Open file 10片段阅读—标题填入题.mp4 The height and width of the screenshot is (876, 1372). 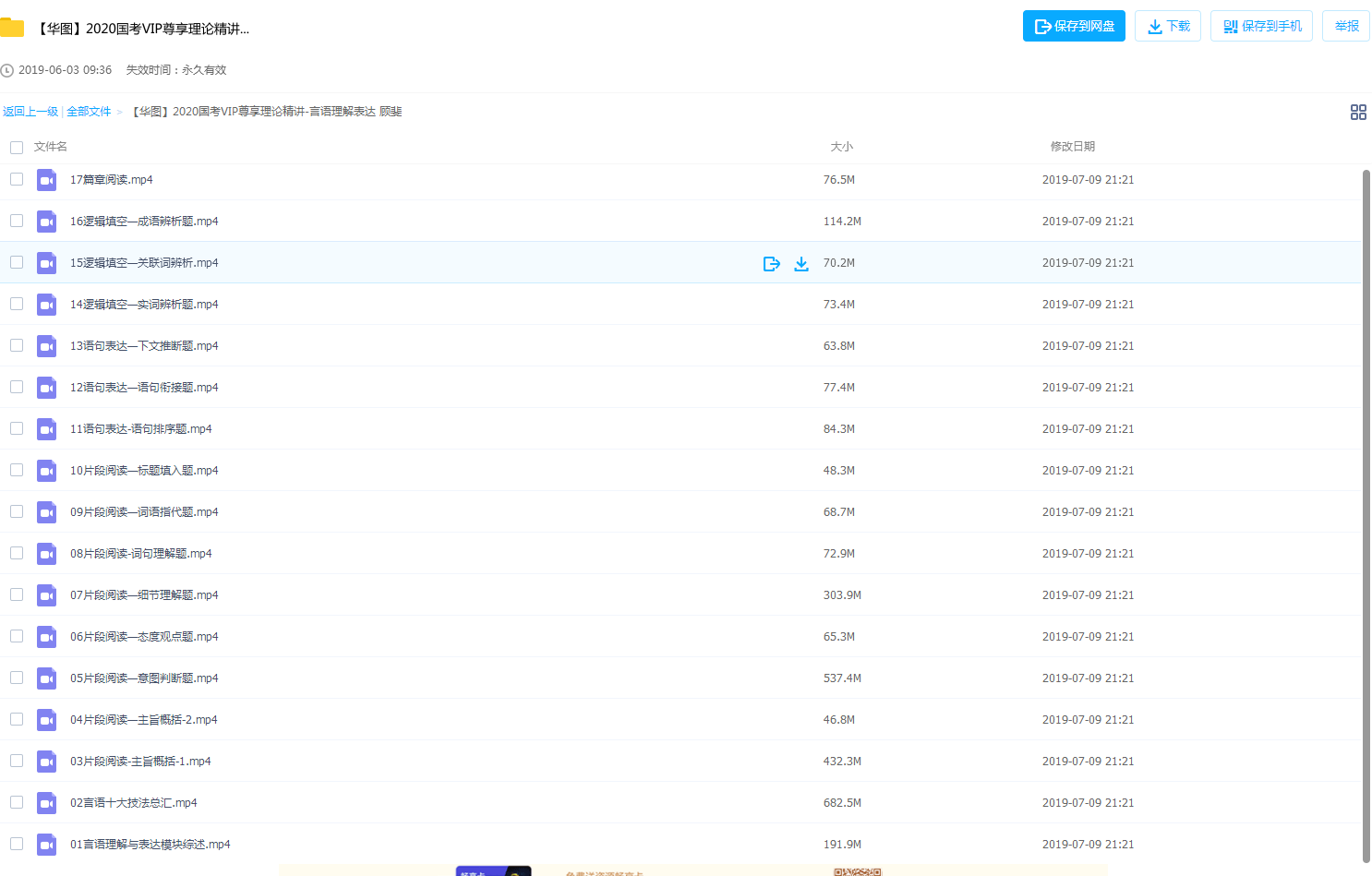144,471
